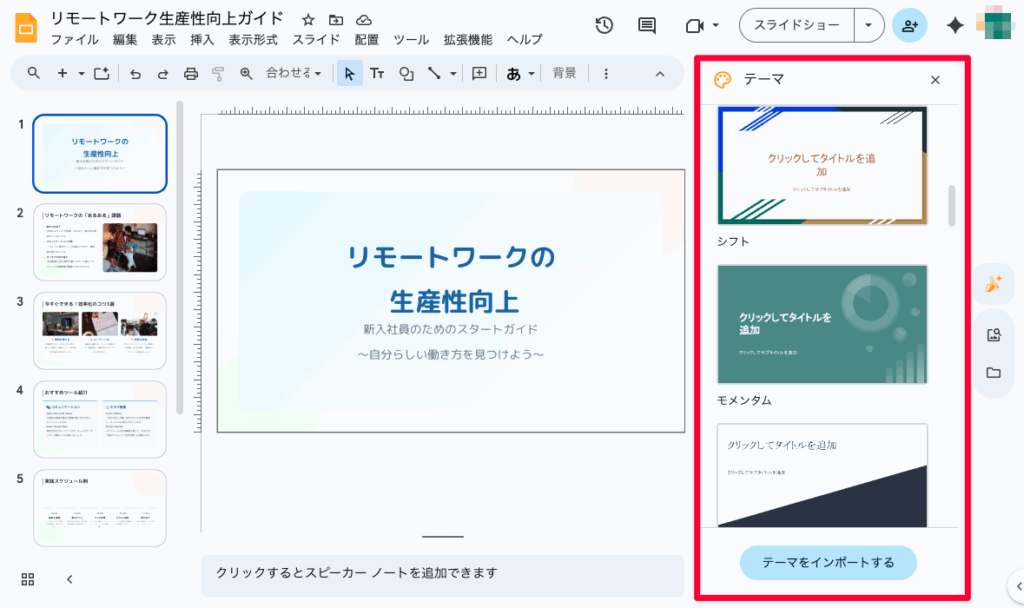Activate the Paint format tool
1024x608 pixels.
coord(217,73)
